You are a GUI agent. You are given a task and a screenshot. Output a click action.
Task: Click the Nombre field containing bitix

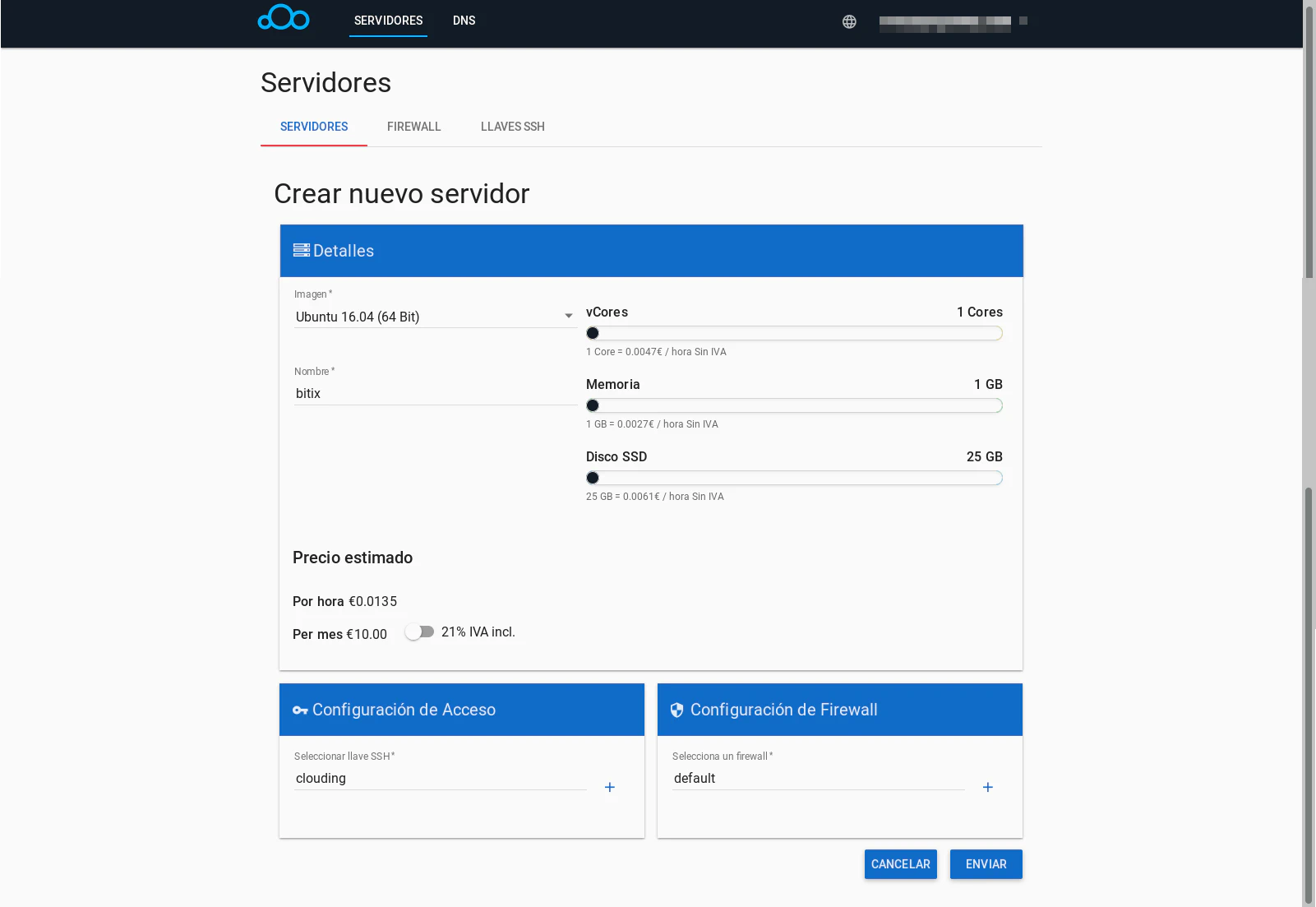(x=436, y=394)
